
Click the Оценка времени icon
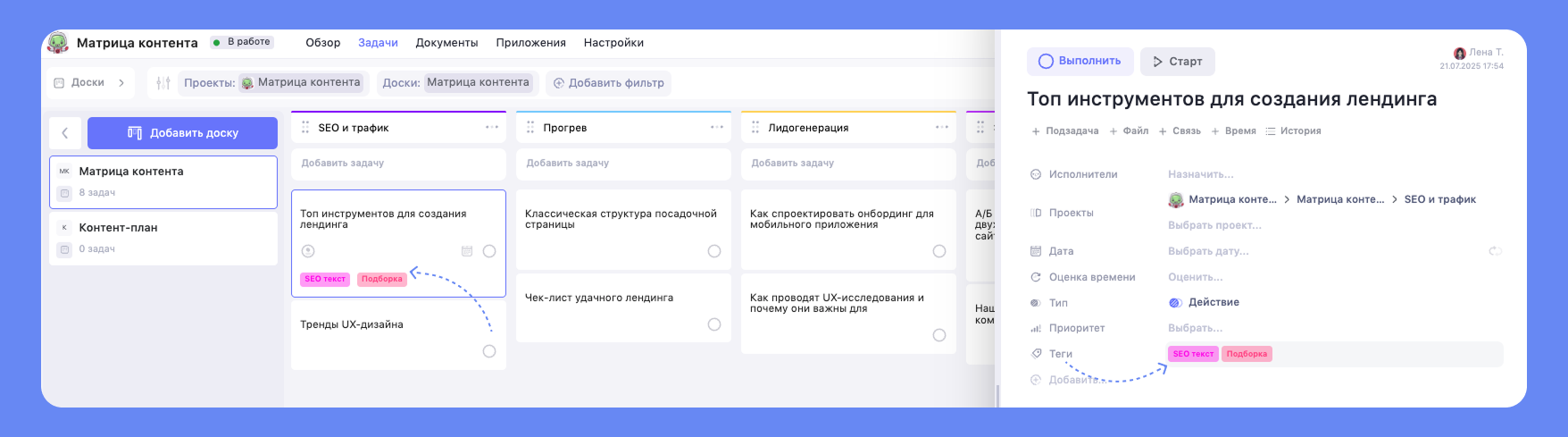pos(1036,277)
